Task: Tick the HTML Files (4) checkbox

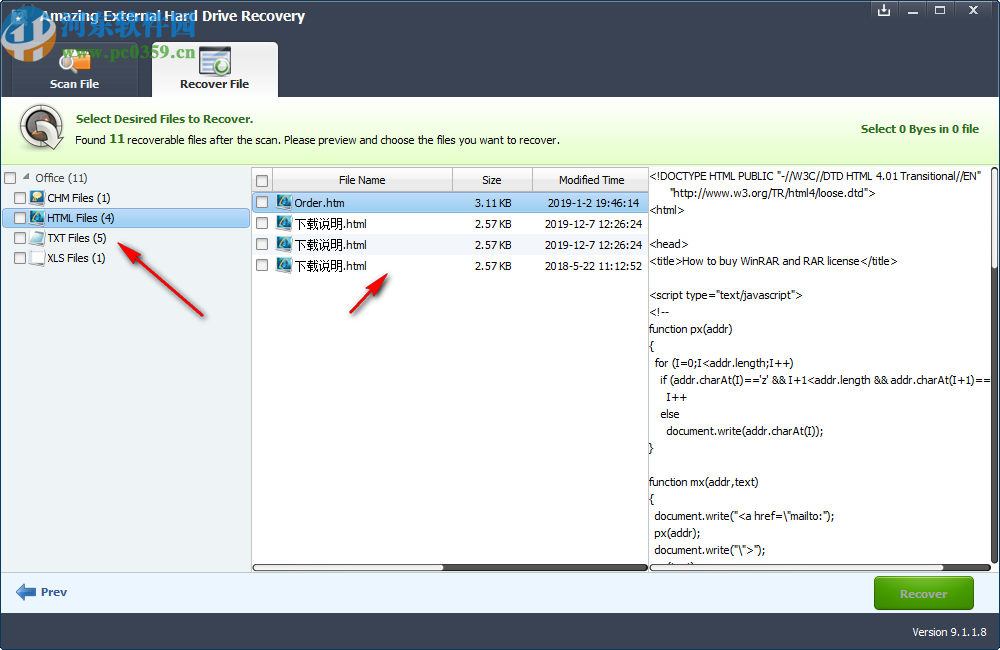Action: click(20, 218)
